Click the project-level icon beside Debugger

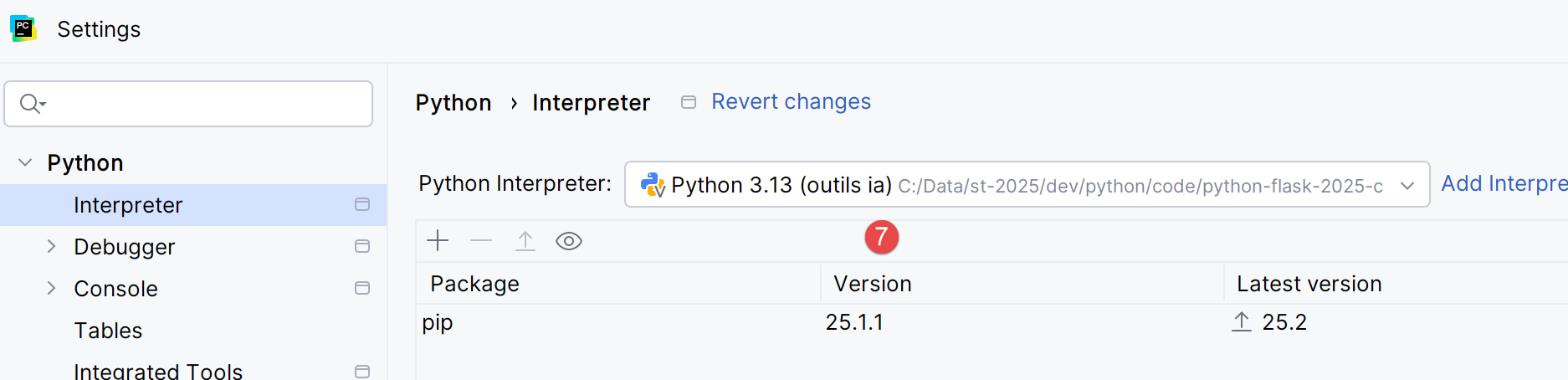click(x=362, y=247)
